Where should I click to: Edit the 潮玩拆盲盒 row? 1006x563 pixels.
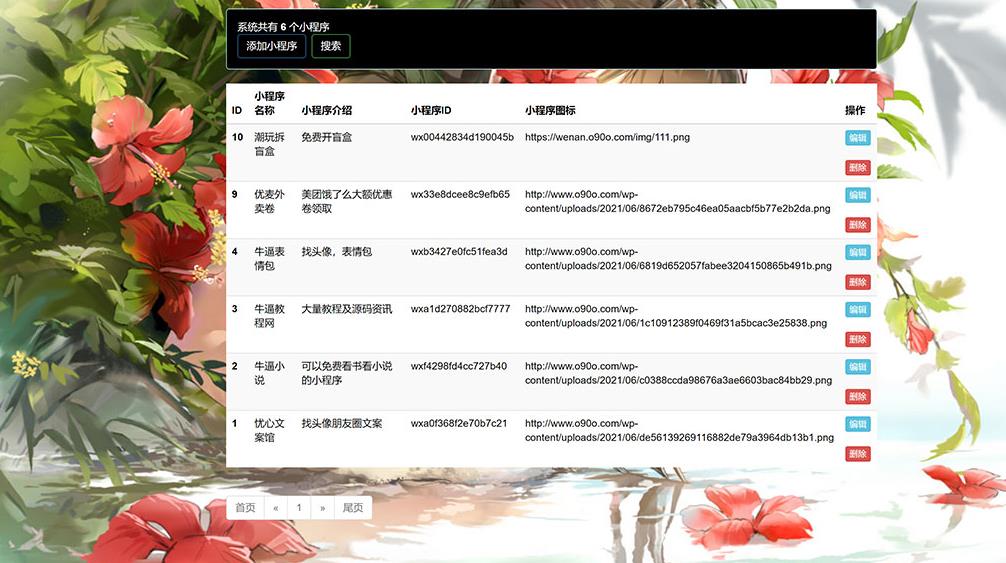point(857,138)
